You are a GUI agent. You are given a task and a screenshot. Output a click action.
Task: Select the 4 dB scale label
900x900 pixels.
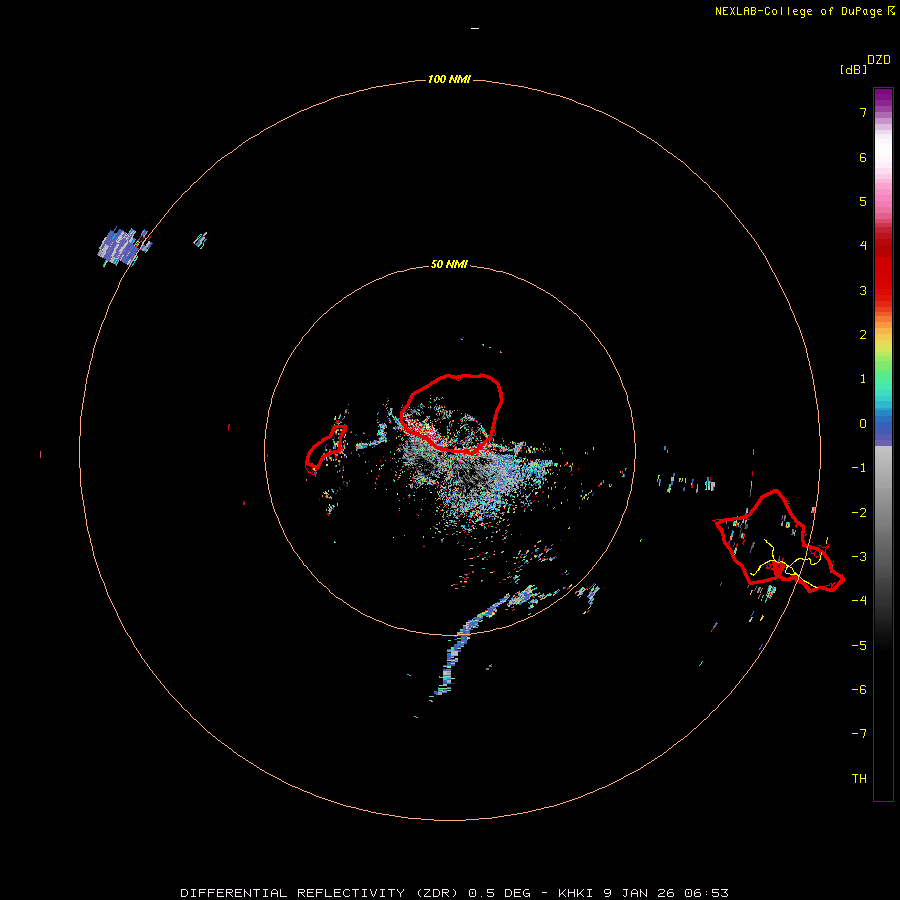tap(863, 246)
